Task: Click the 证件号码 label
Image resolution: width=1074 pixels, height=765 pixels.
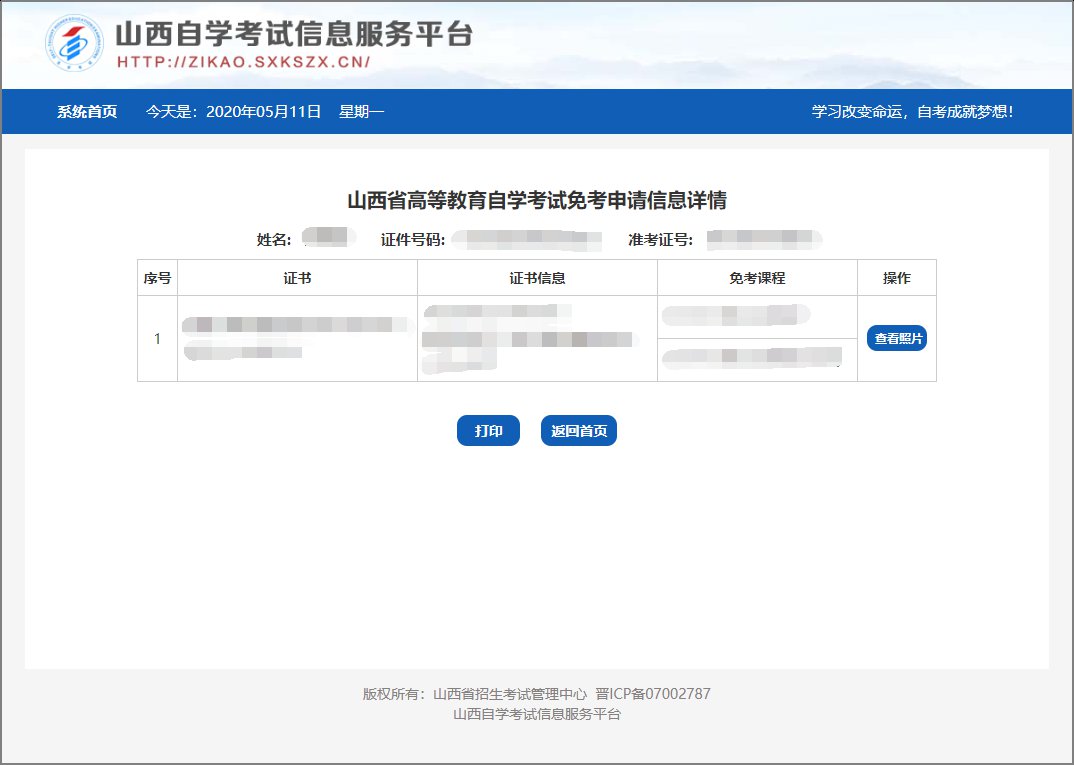Action: pyautogui.click(x=412, y=240)
